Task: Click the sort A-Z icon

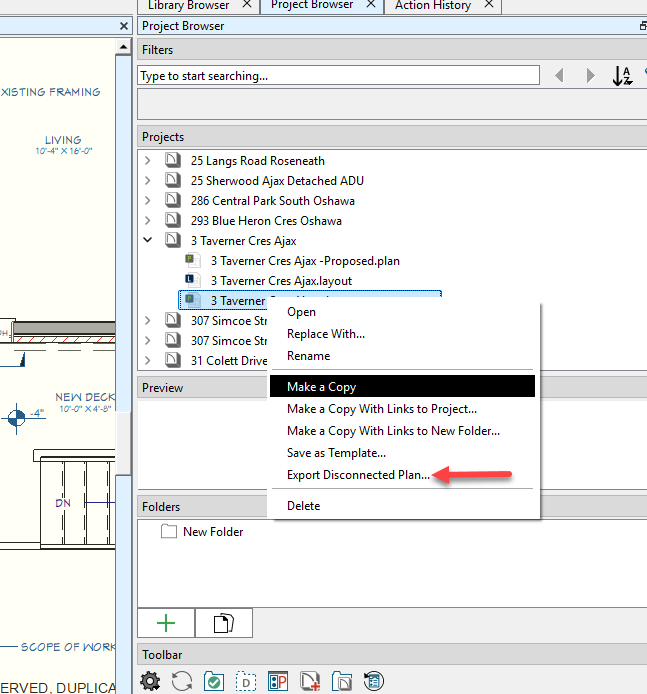Action: (x=622, y=76)
